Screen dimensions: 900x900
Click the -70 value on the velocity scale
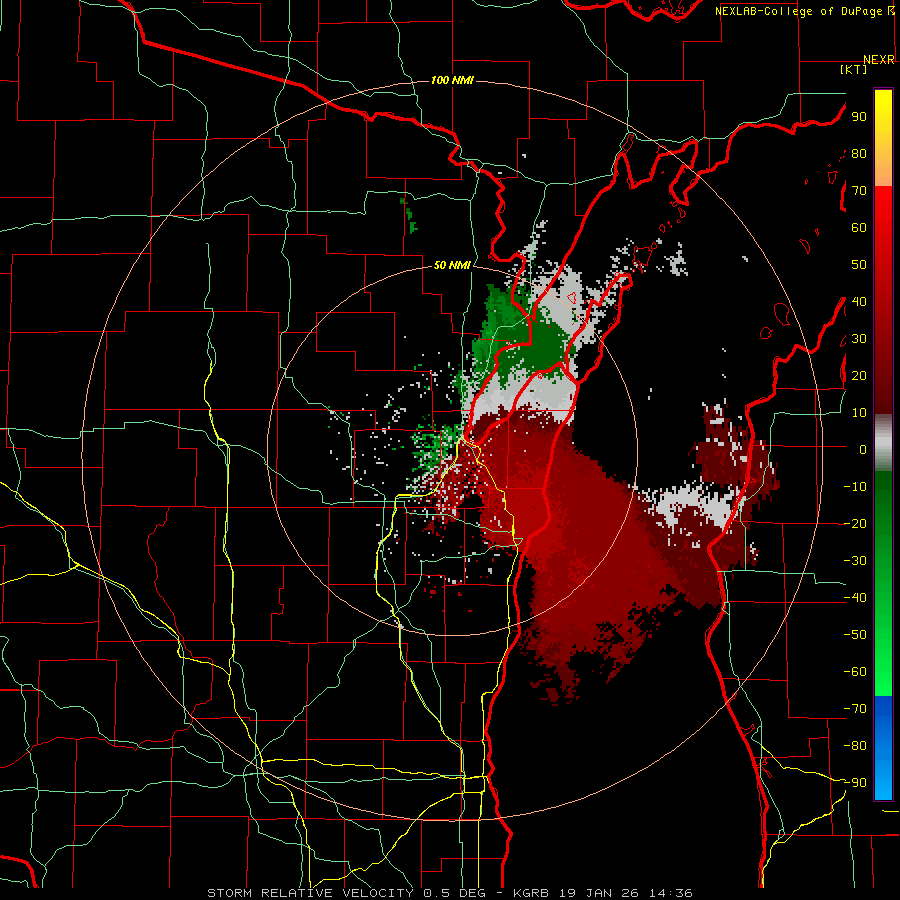tap(855, 709)
